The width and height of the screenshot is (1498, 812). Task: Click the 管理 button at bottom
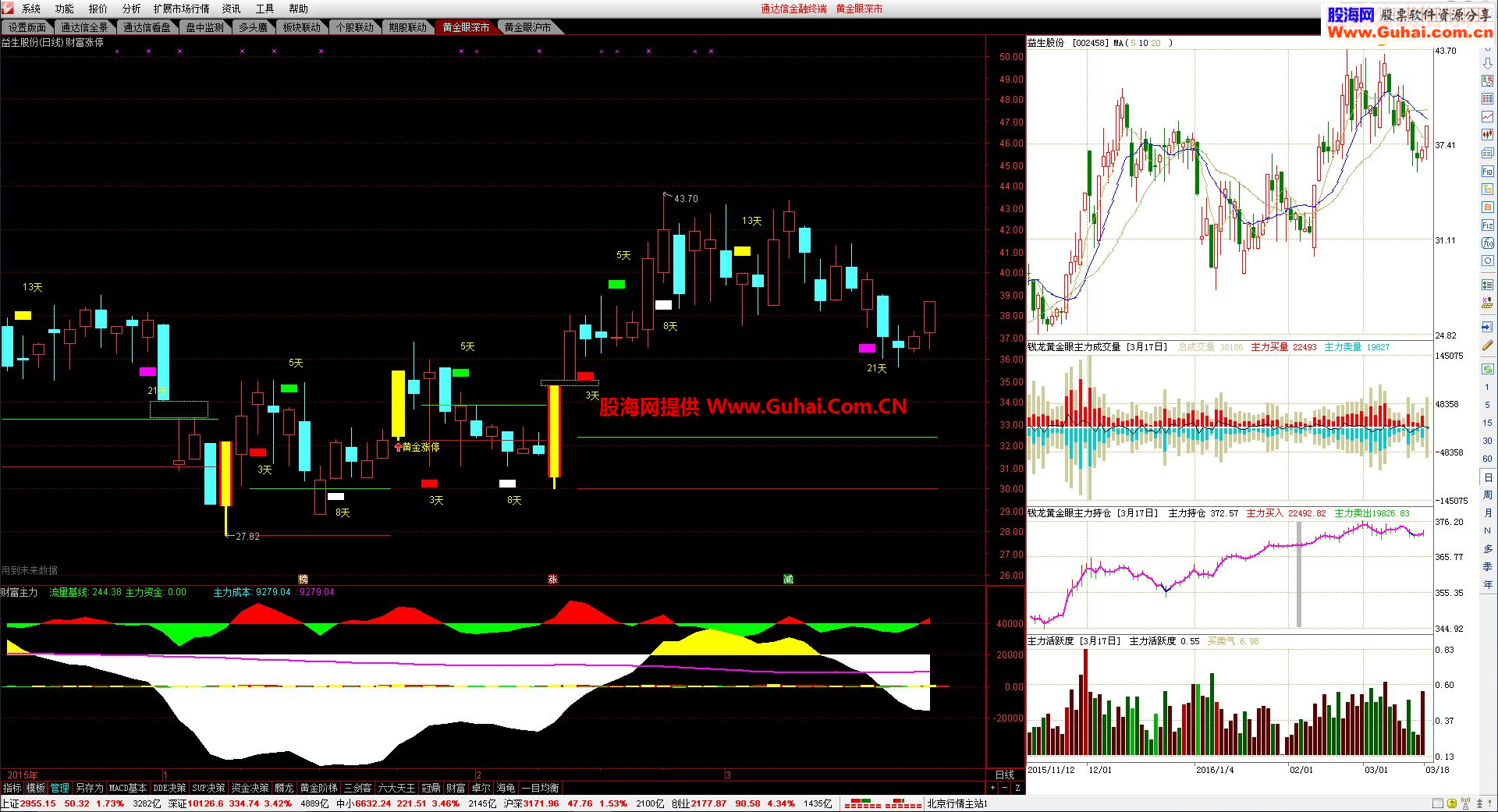click(60, 789)
